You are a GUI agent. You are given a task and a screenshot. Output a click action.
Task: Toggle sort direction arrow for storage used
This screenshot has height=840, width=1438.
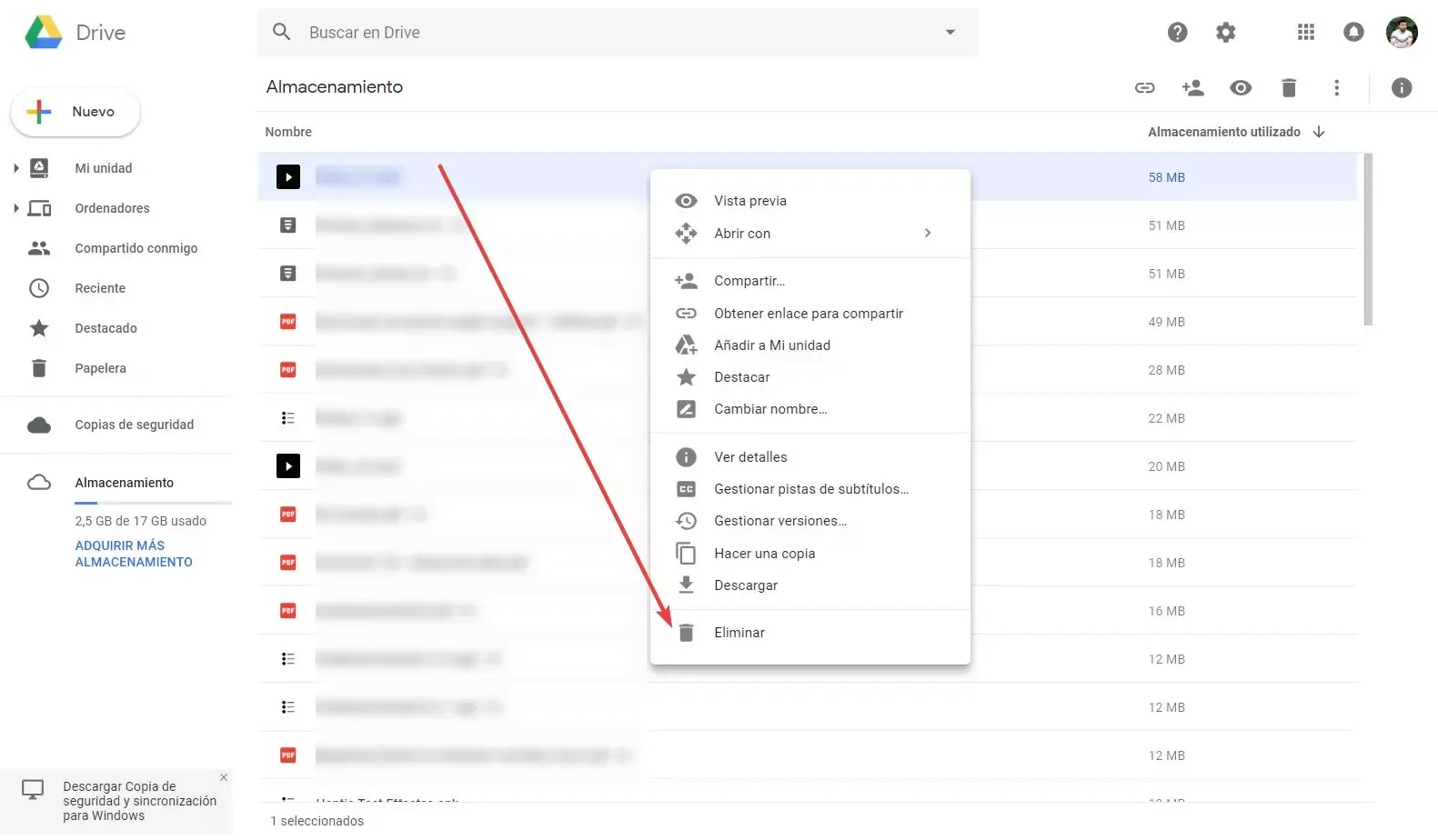point(1319,133)
